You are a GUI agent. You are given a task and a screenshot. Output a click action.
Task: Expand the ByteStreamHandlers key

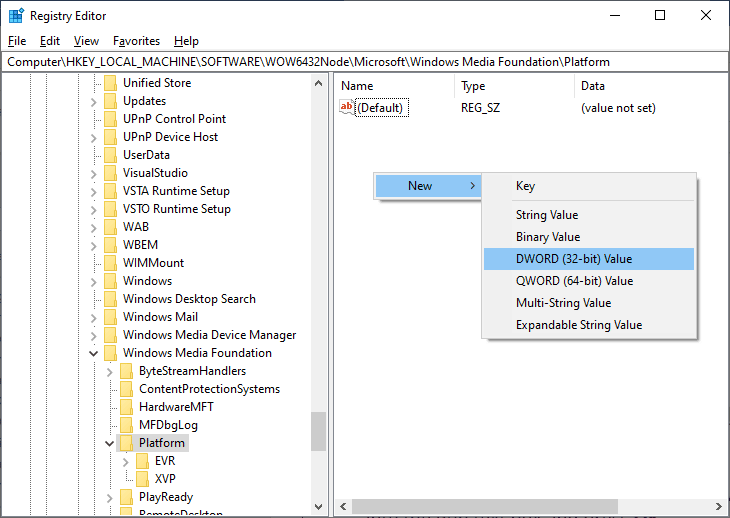pos(109,371)
